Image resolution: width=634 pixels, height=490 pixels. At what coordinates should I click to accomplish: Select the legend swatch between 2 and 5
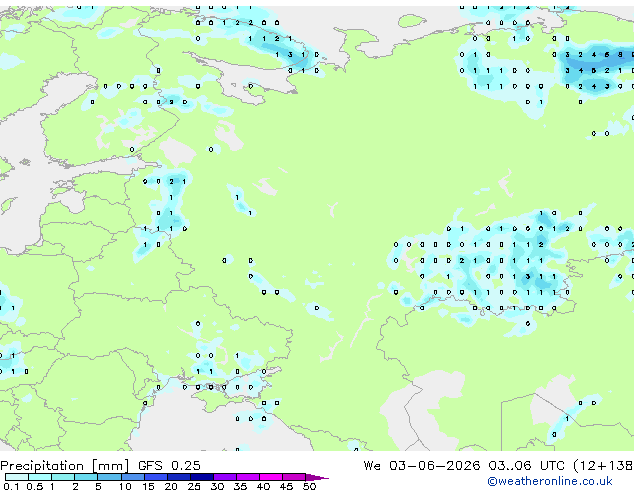coord(86,477)
